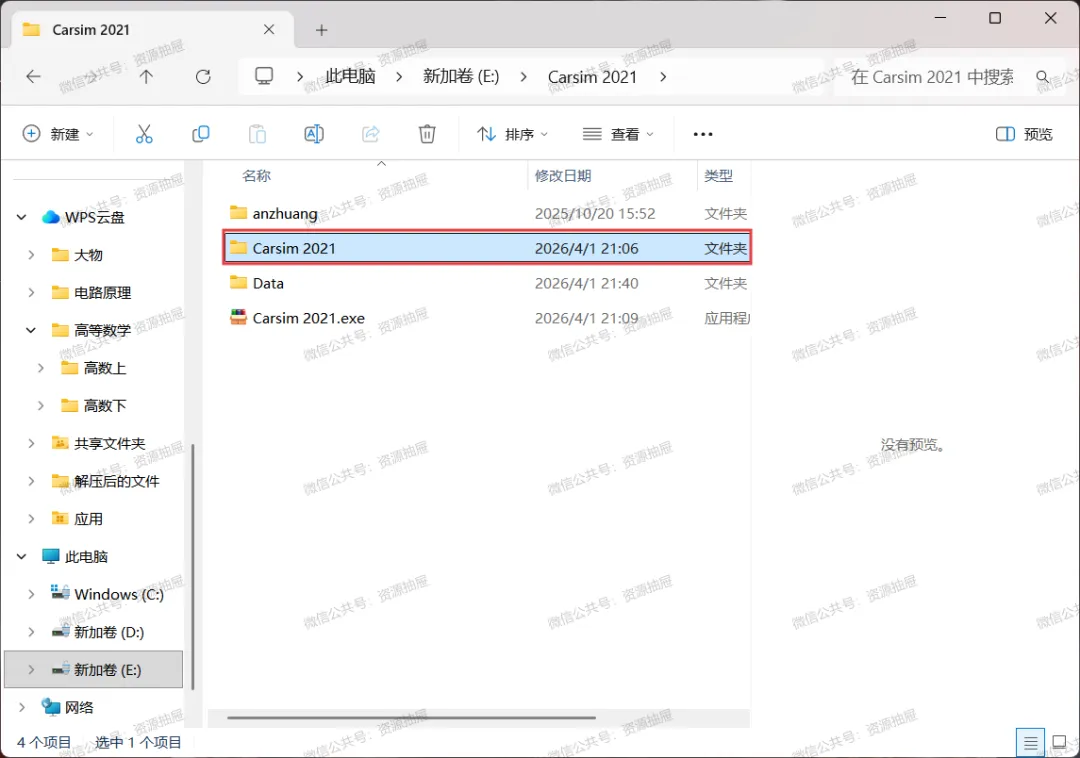Click 新加卷 (E:) in the address breadcrumb
Screen dimensions: 1080x758
tap(461, 76)
